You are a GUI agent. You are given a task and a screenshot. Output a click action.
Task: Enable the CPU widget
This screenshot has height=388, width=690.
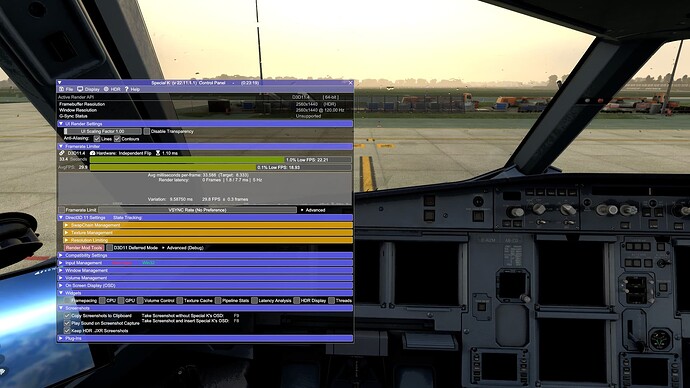[102, 301]
